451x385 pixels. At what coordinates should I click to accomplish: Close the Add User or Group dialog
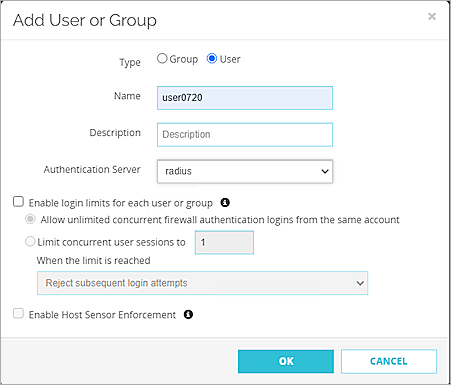coord(432,16)
